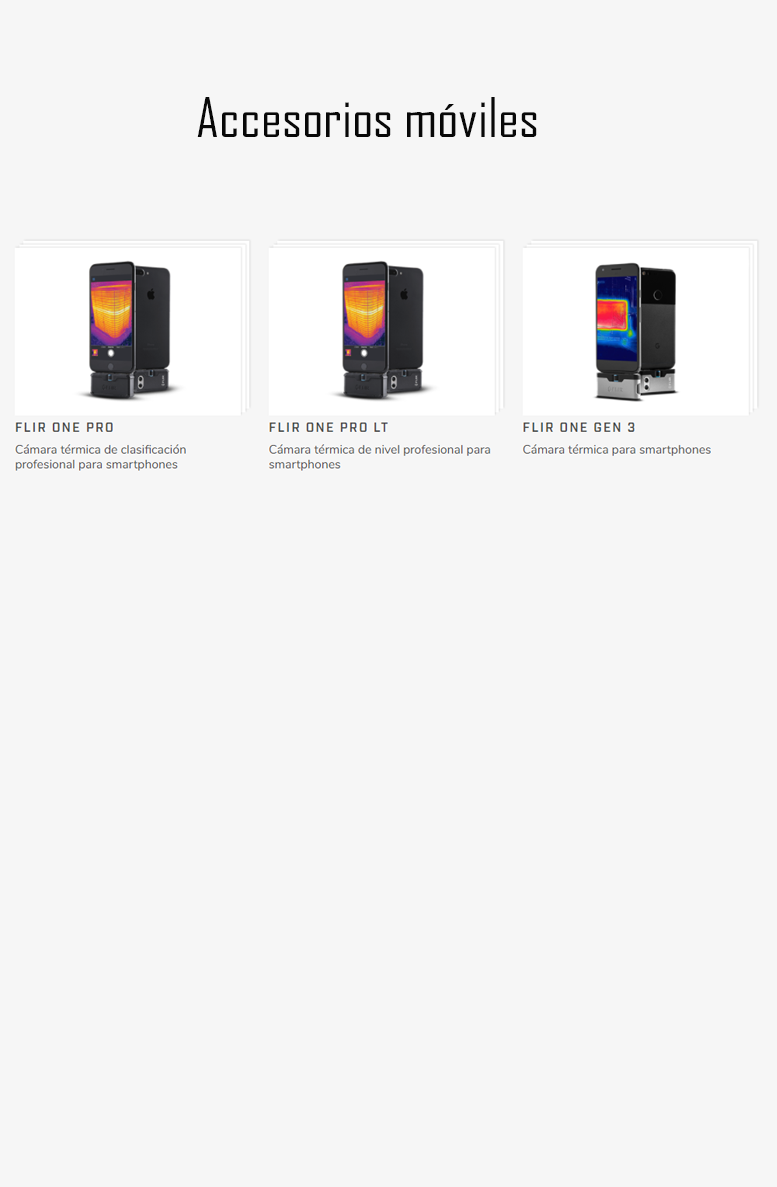The image size is (777, 1187).
Task: Click the FLIR ONE GEN 3 title link
Action: [x=579, y=428]
